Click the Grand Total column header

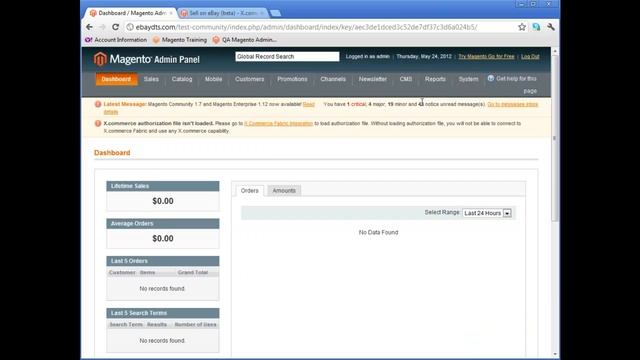193,273
